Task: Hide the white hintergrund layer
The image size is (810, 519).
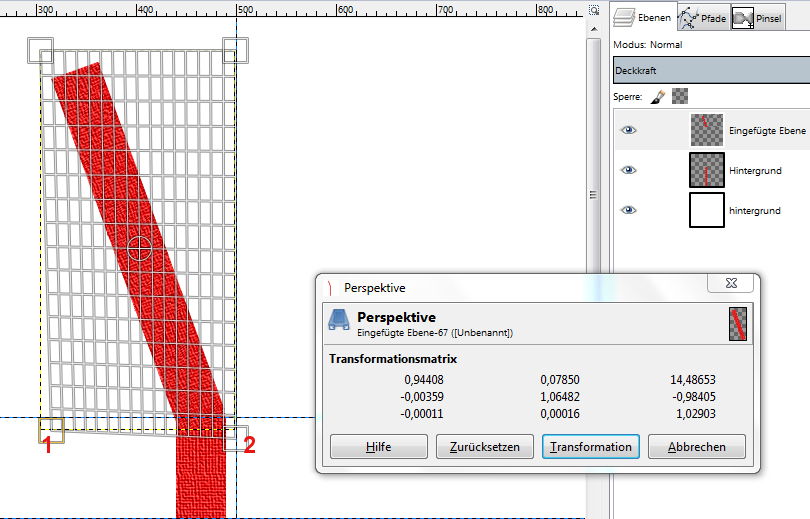Action: (x=628, y=210)
